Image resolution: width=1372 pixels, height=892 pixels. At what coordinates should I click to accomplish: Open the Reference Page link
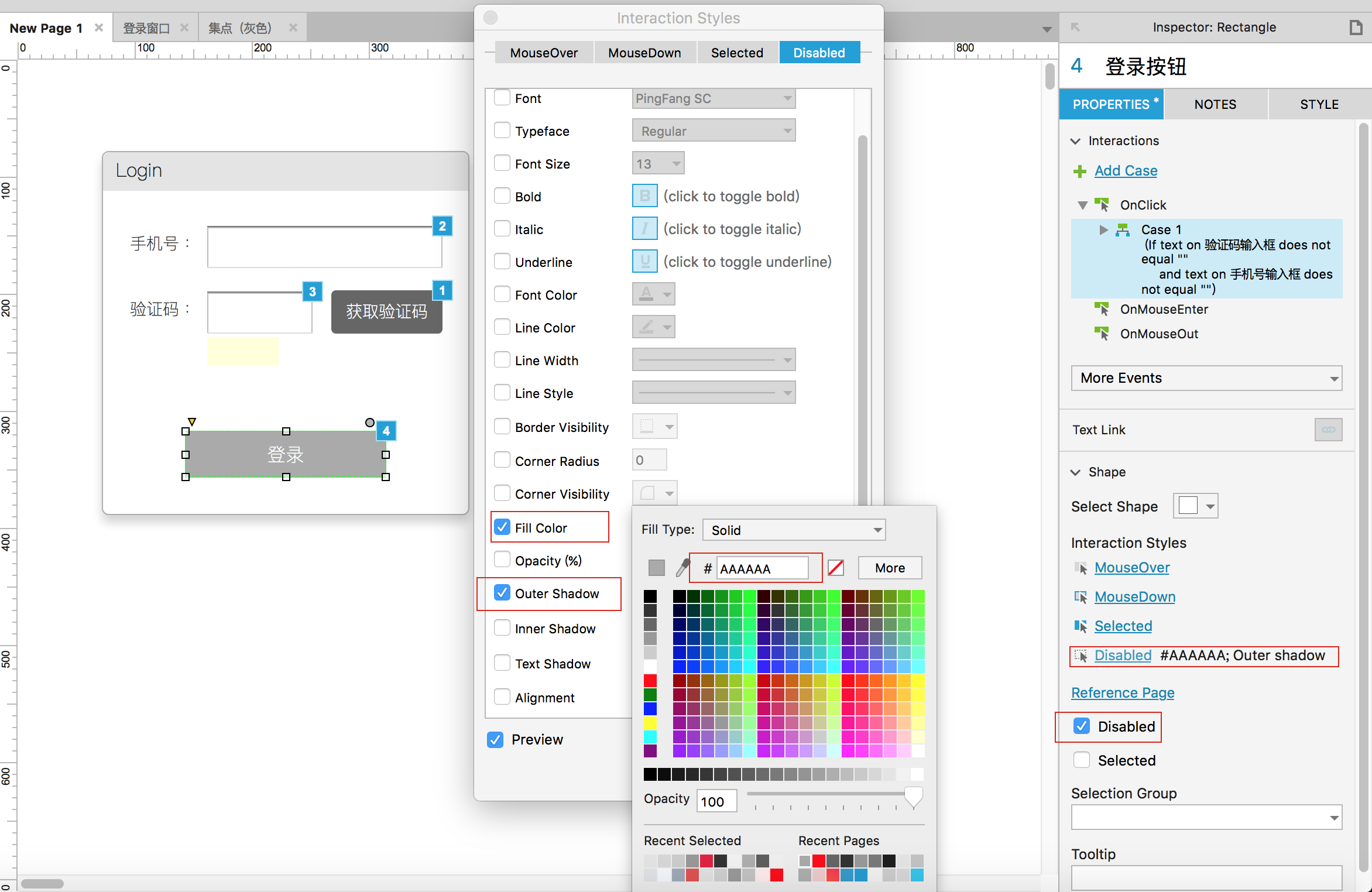(x=1122, y=692)
